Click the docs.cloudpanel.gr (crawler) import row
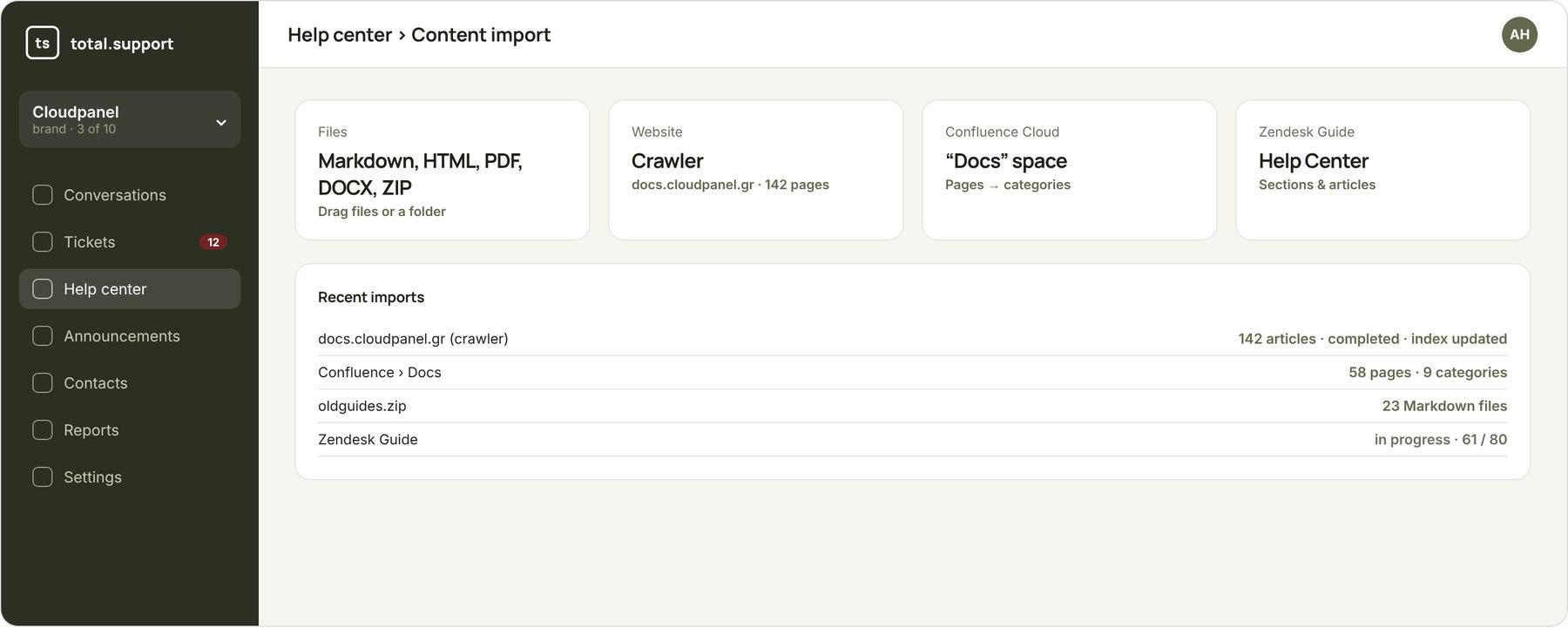The height and width of the screenshot is (628, 1568). tap(912, 339)
